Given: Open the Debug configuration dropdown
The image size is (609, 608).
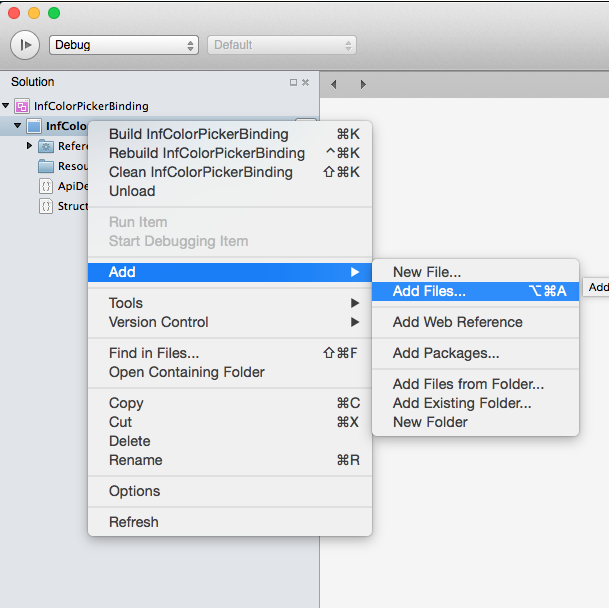Looking at the screenshot, I should click(x=124, y=45).
